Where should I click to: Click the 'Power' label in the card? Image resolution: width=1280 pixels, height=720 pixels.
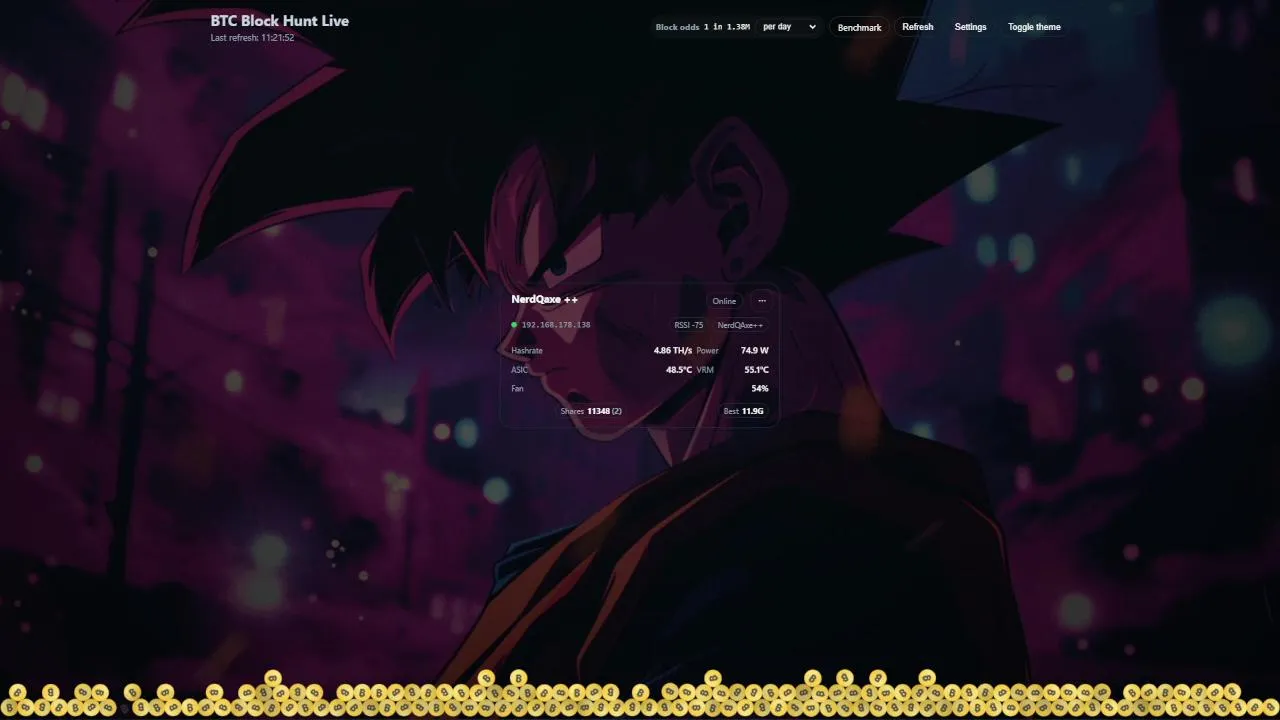pyautogui.click(x=708, y=351)
